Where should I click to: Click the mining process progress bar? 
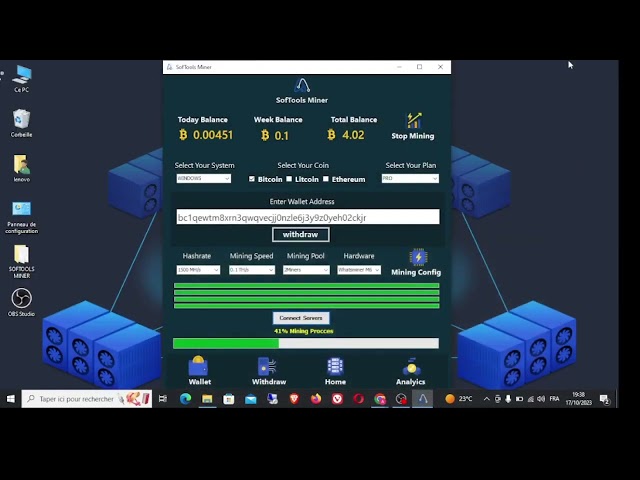click(306, 343)
